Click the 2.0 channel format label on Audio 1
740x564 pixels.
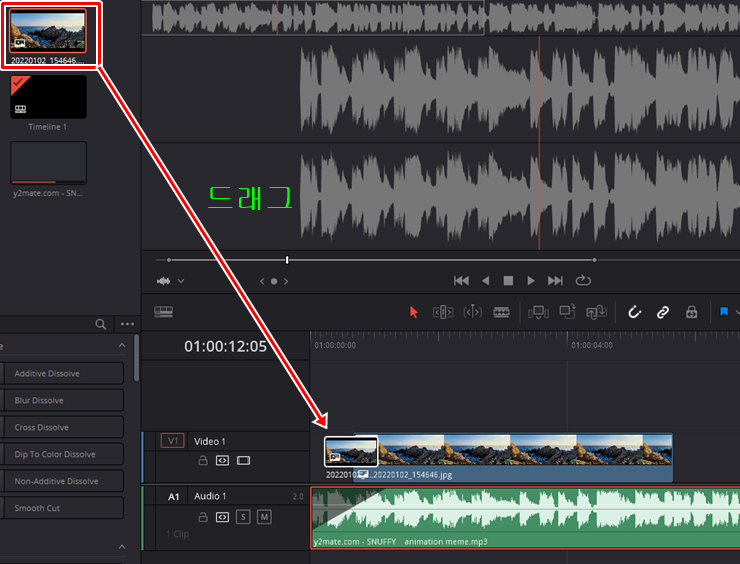pyautogui.click(x=298, y=497)
